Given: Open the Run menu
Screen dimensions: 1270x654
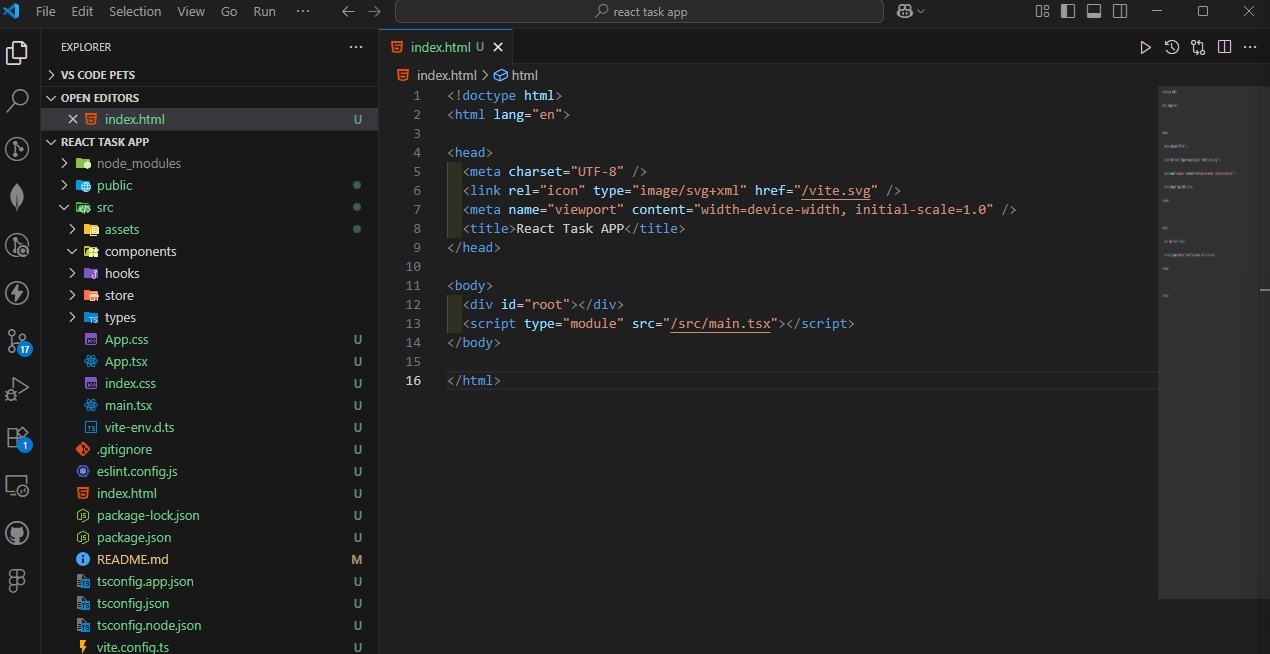Looking at the screenshot, I should coord(264,12).
